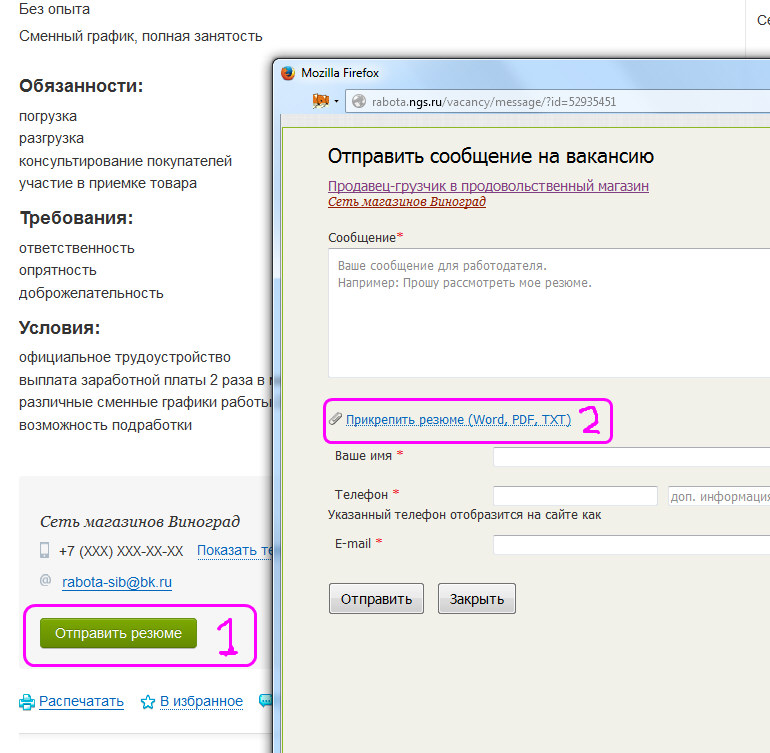Screen dimensions: 770x753
Task: Click the printer icon near Распечатать
Action: 27,702
